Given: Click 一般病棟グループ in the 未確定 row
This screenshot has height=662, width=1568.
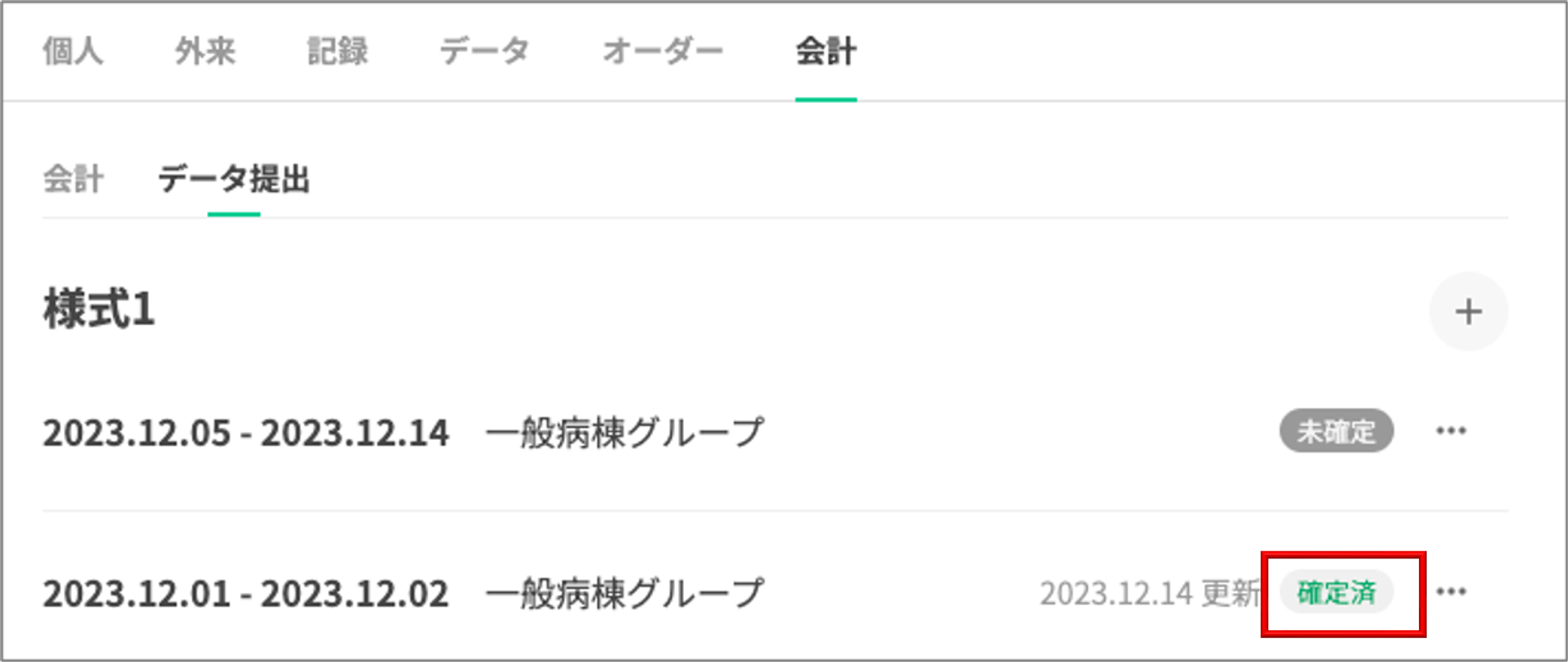Looking at the screenshot, I should 625,433.
